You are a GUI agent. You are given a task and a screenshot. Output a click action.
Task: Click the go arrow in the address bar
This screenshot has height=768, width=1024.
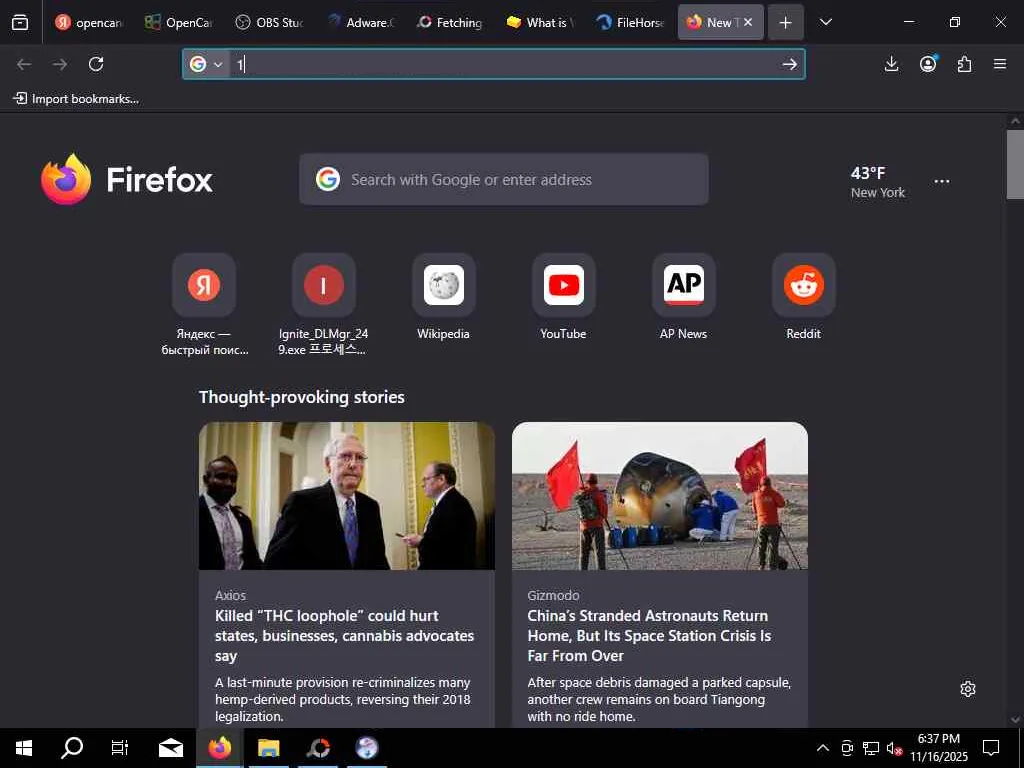tap(790, 64)
